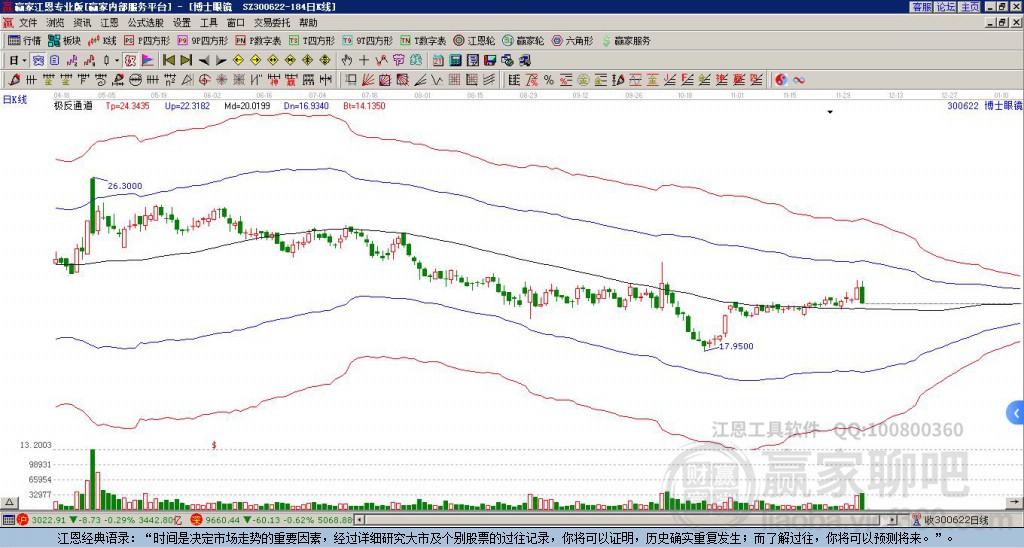This screenshot has height=548, width=1024.
Task: Open the 赢家轮 tool
Action: [523, 40]
